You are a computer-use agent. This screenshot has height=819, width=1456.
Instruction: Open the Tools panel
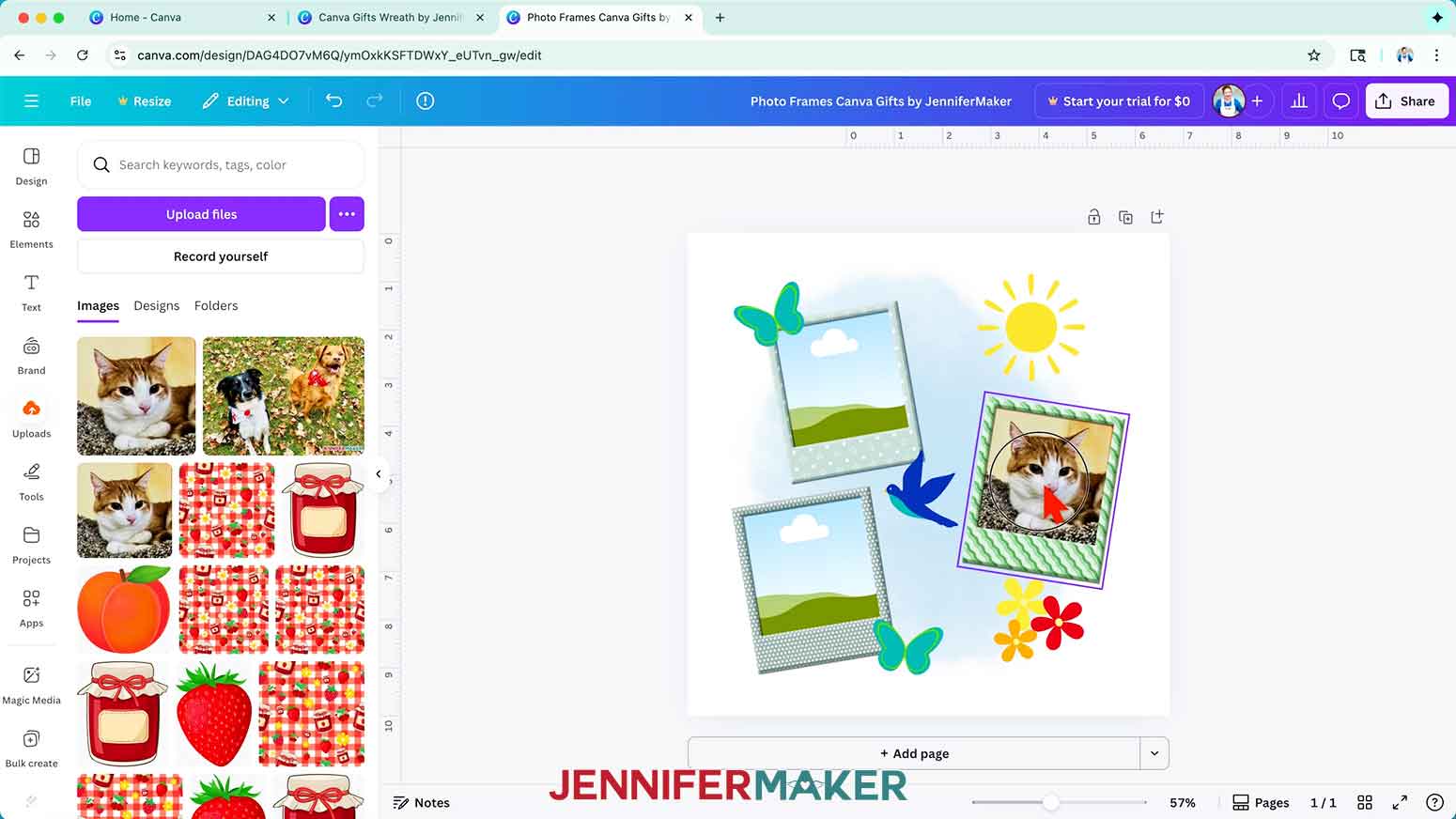pyautogui.click(x=31, y=481)
